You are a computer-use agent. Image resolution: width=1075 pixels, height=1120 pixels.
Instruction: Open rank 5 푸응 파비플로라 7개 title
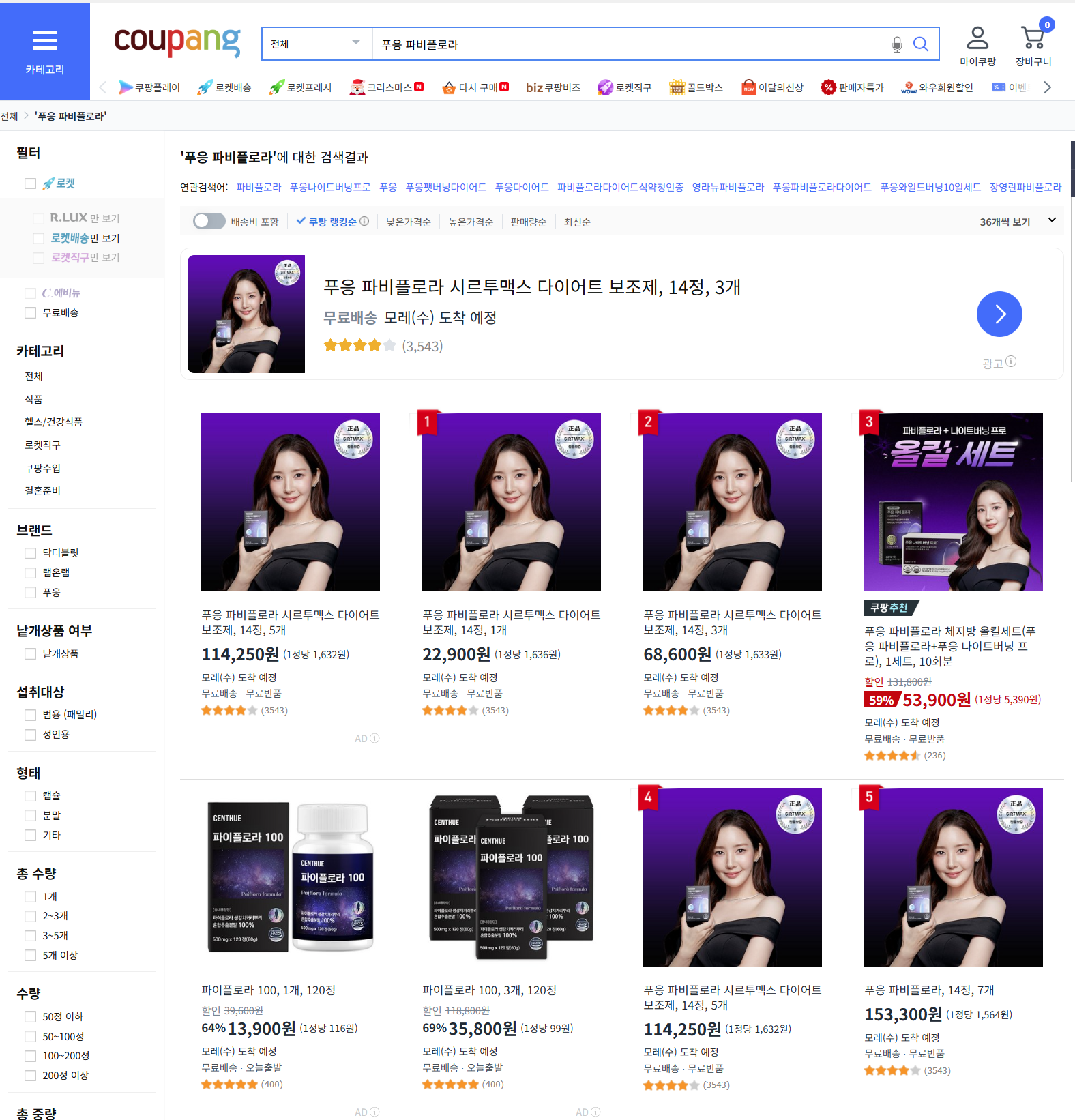click(x=929, y=990)
